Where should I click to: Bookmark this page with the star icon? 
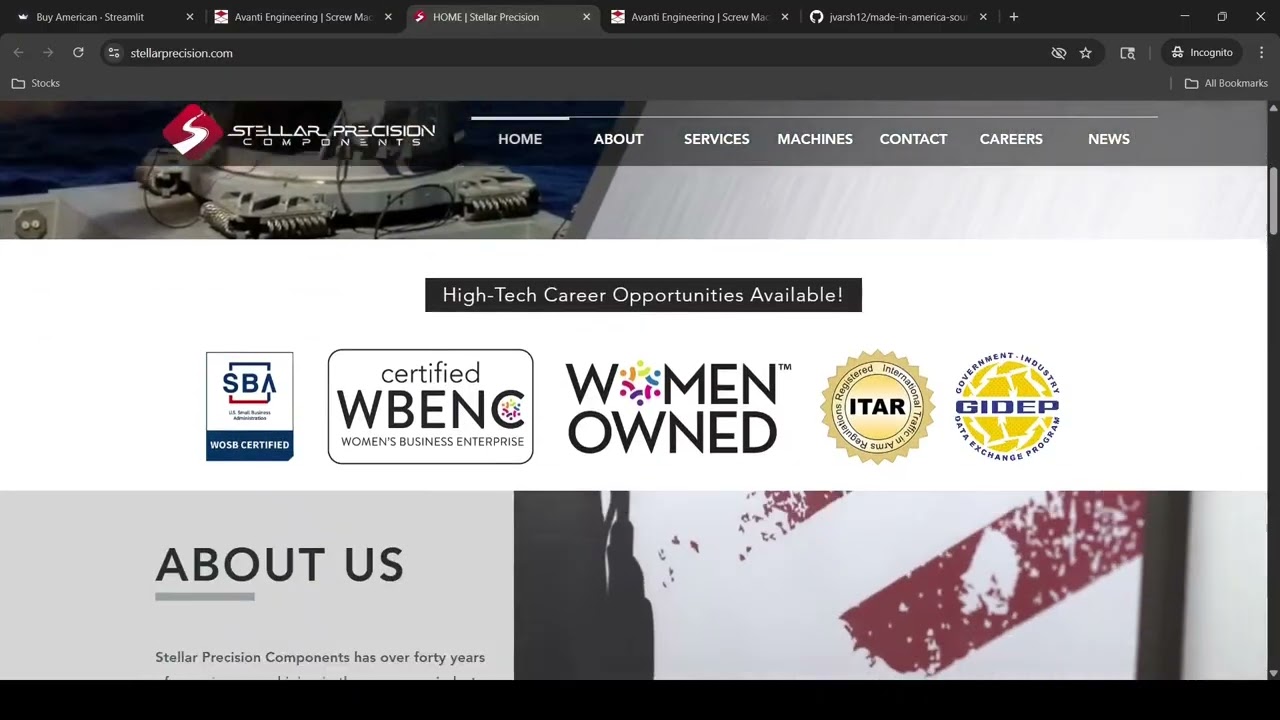1085,53
